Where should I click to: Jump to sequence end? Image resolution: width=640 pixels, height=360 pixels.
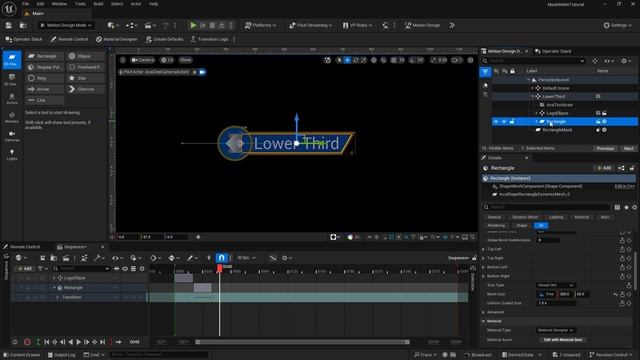pyautogui.click(x=102, y=342)
